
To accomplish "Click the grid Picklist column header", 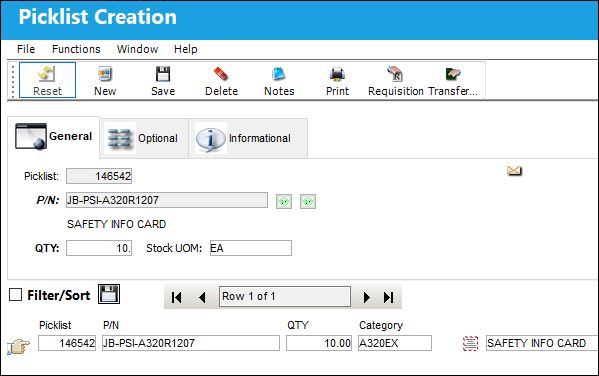I will pos(55,325).
